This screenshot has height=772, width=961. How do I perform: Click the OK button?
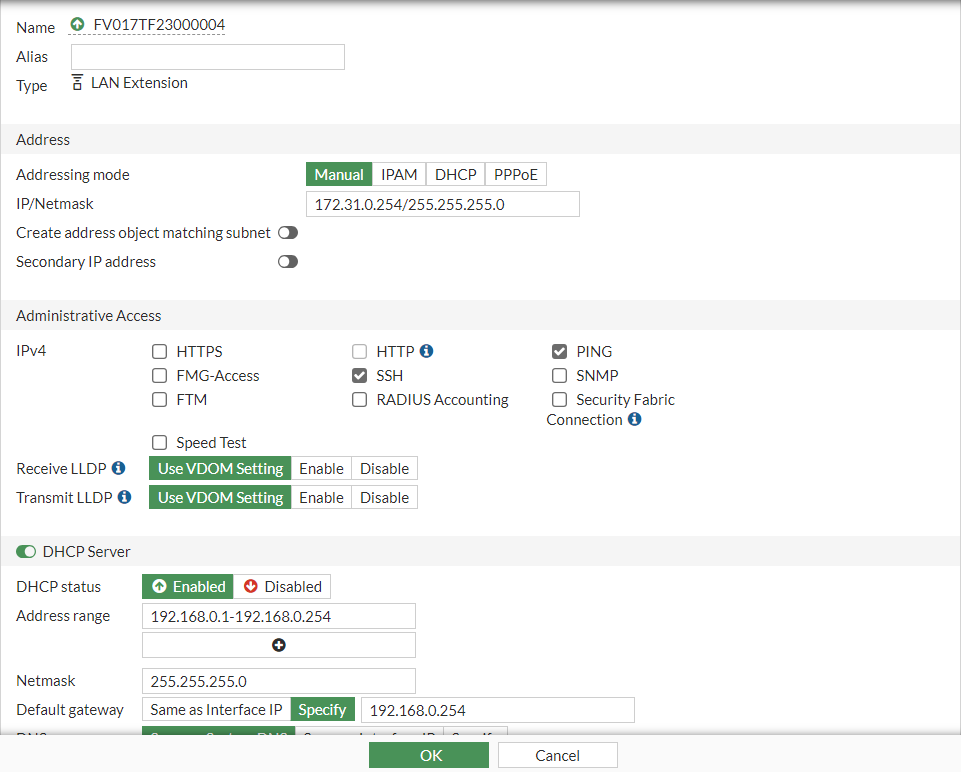coord(431,755)
